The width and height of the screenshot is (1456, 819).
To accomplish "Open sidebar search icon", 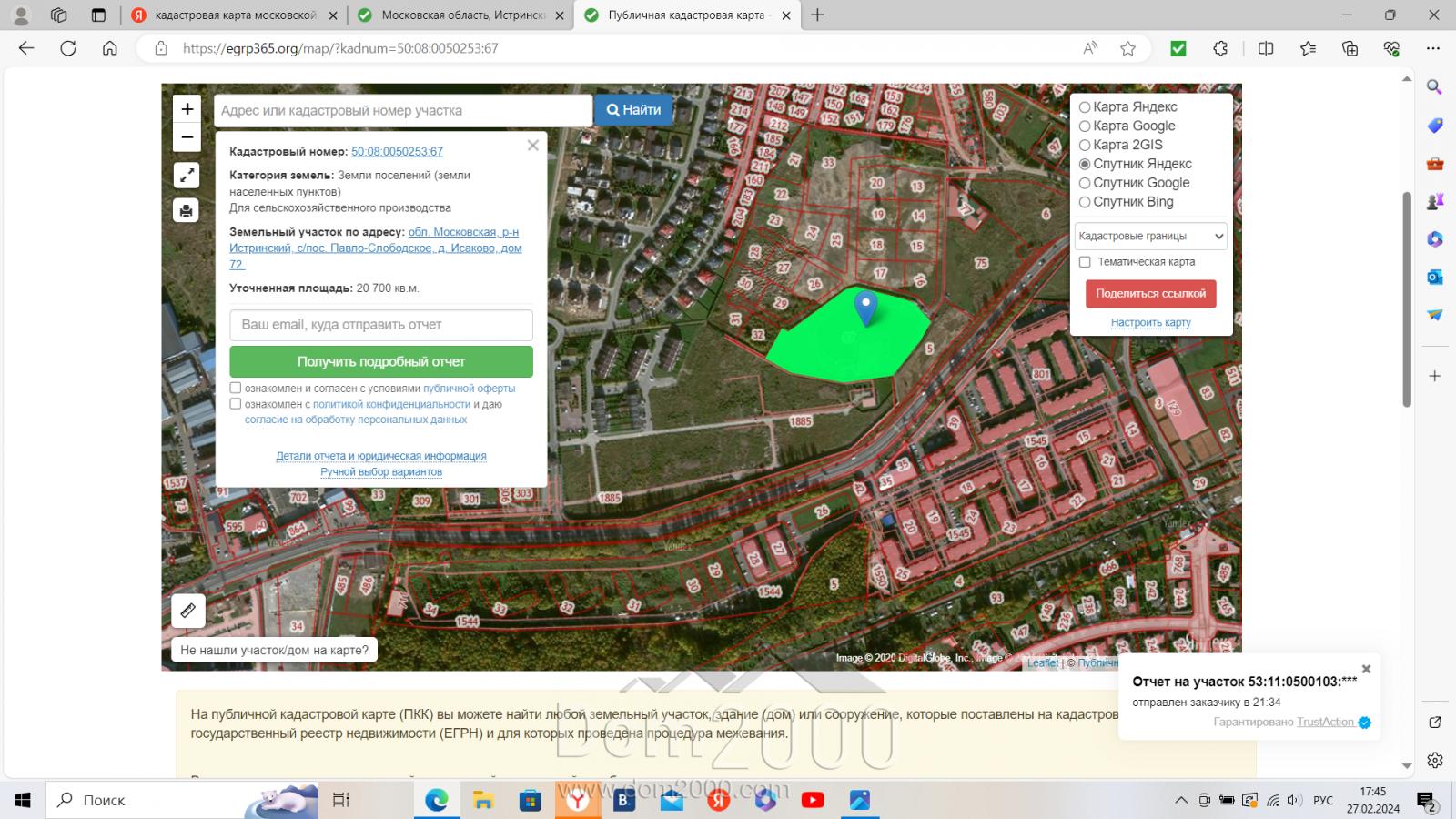I will coord(1435,87).
